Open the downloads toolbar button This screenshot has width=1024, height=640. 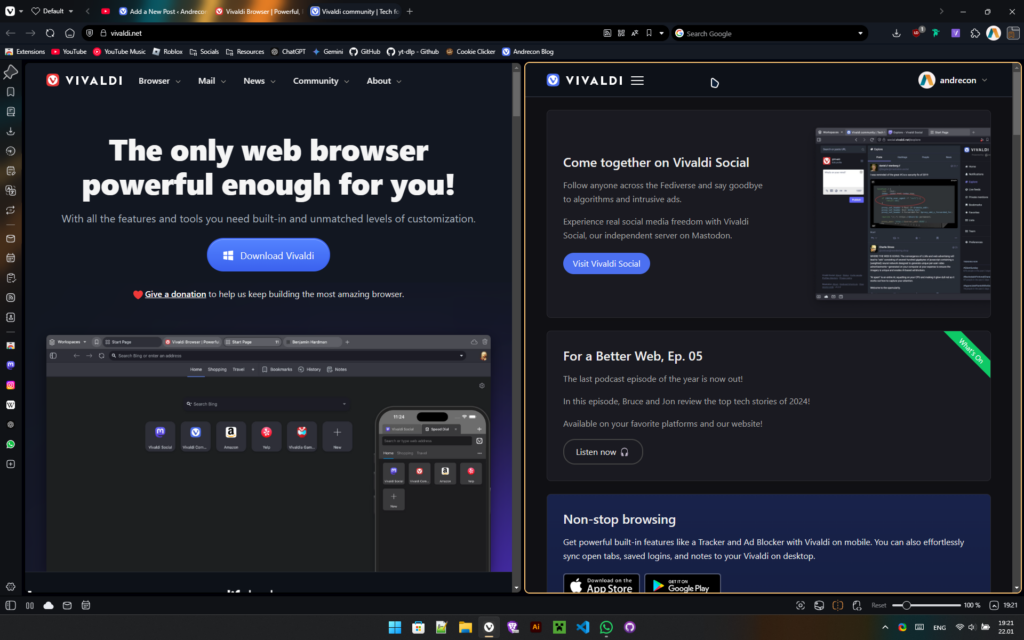tap(896, 33)
